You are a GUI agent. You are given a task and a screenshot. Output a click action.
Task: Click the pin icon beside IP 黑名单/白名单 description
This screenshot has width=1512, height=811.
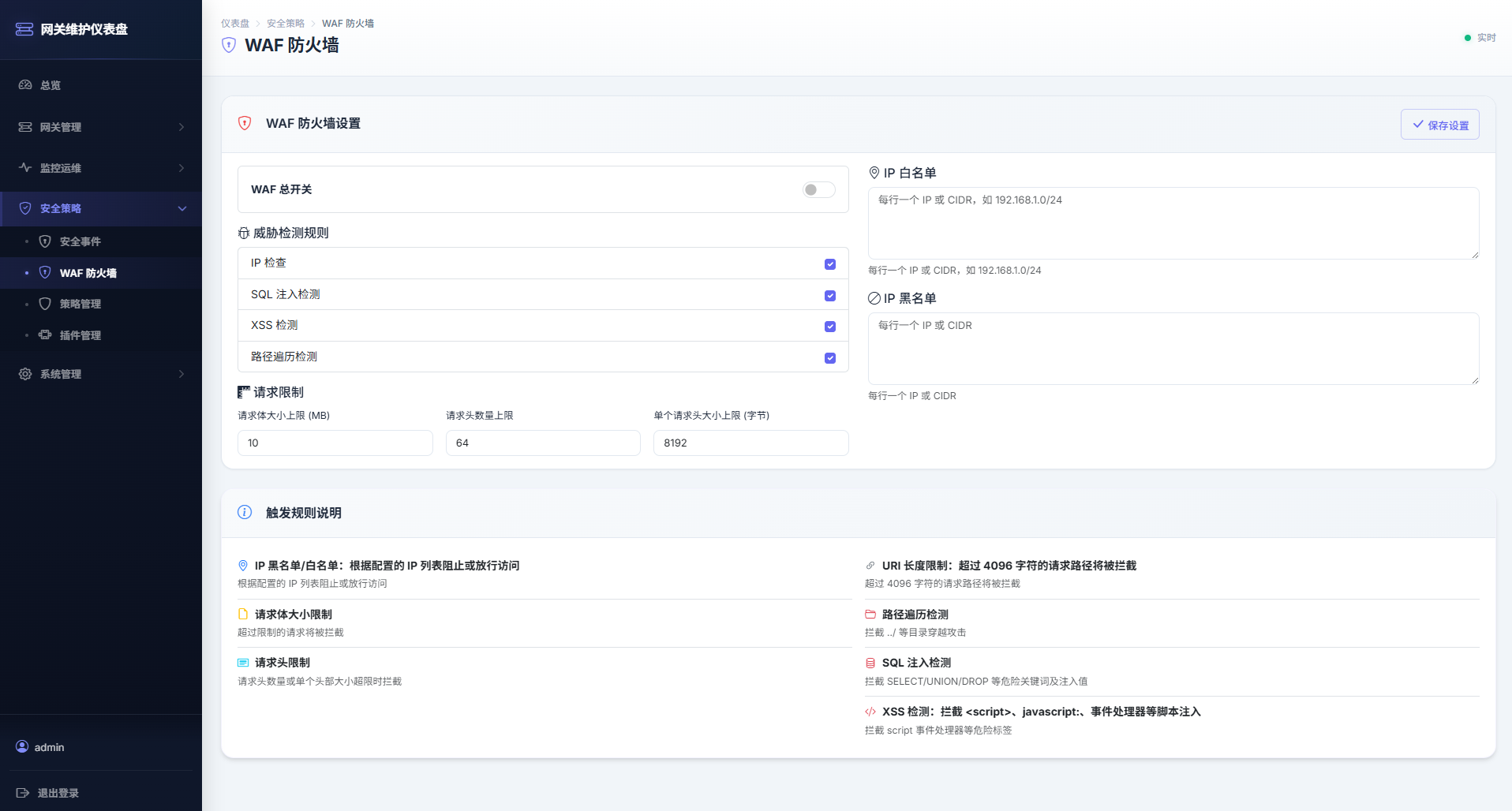[243, 566]
